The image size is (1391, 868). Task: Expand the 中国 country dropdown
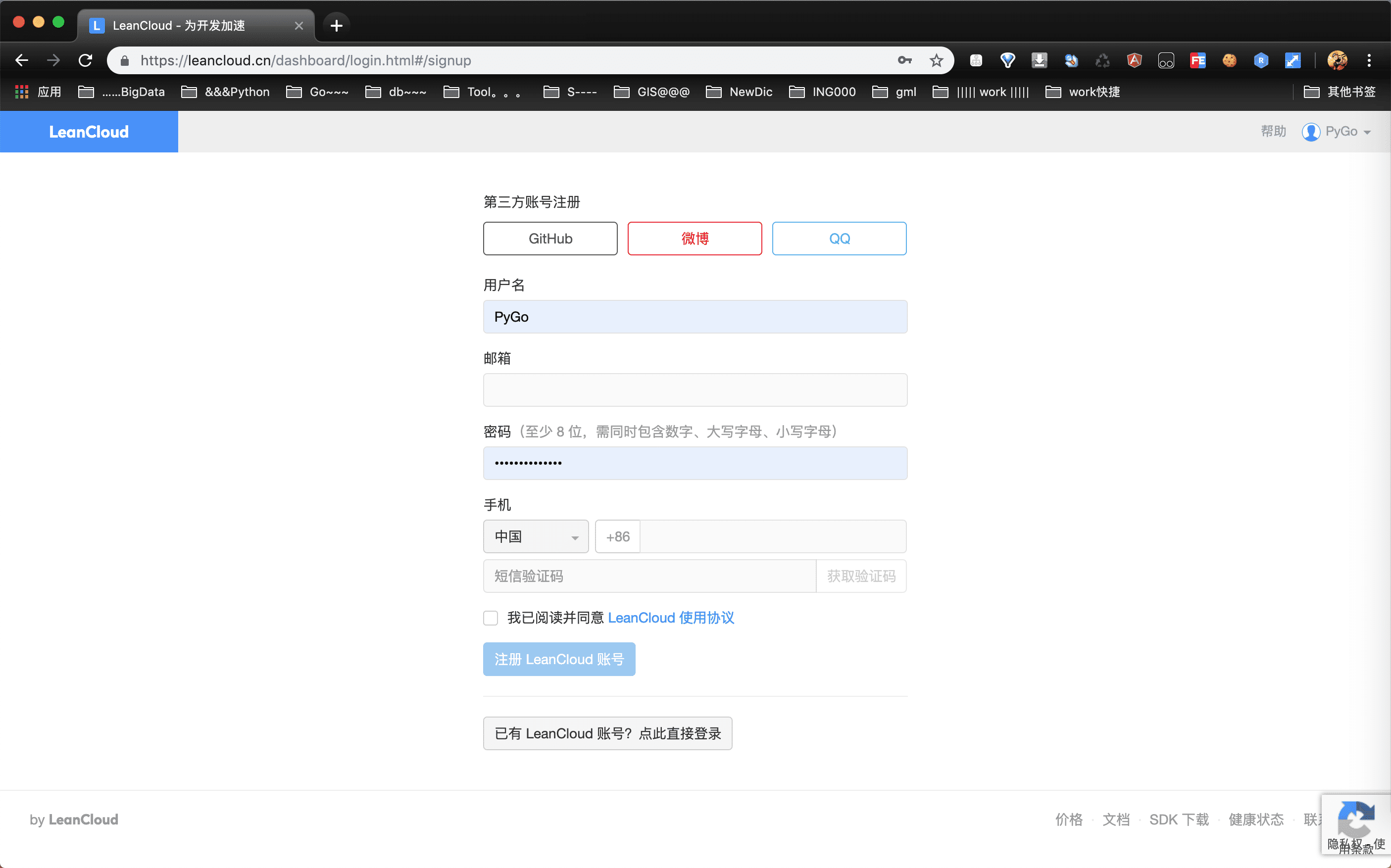[x=536, y=537]
